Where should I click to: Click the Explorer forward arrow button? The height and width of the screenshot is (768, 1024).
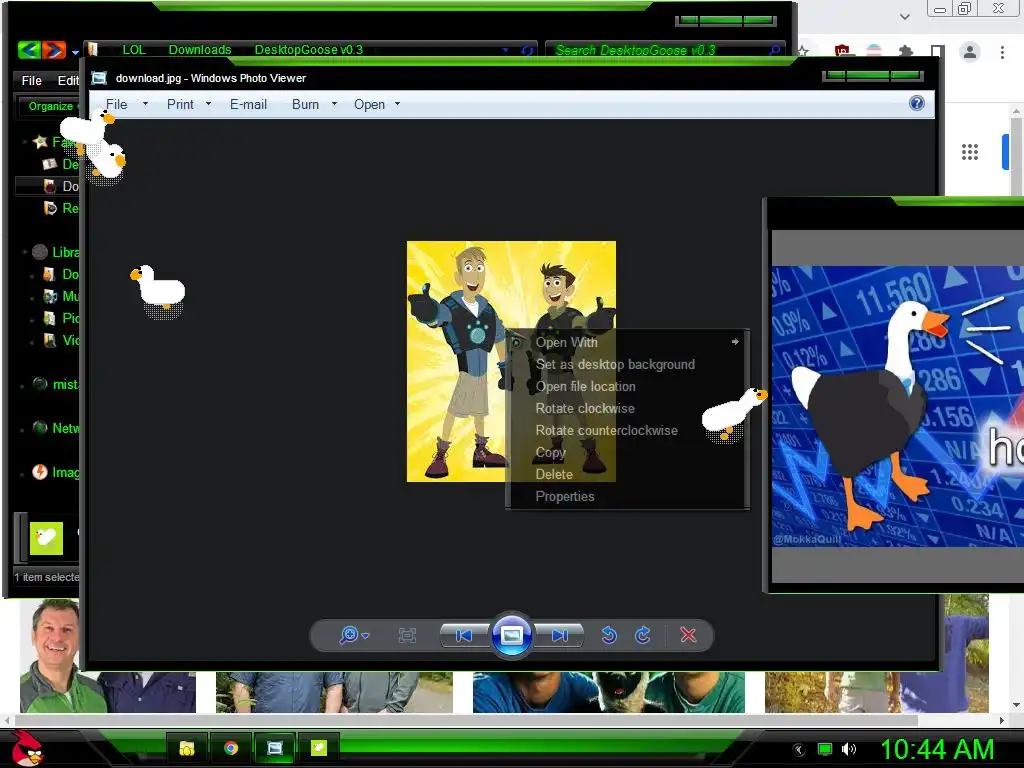pos(55,50)
